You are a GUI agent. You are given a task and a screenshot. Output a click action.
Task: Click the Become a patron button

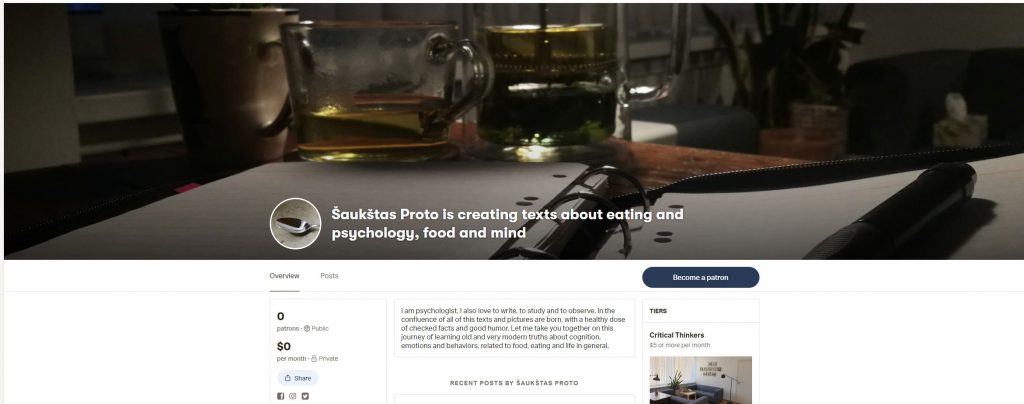pyautogui.click(x=700, y=277)
